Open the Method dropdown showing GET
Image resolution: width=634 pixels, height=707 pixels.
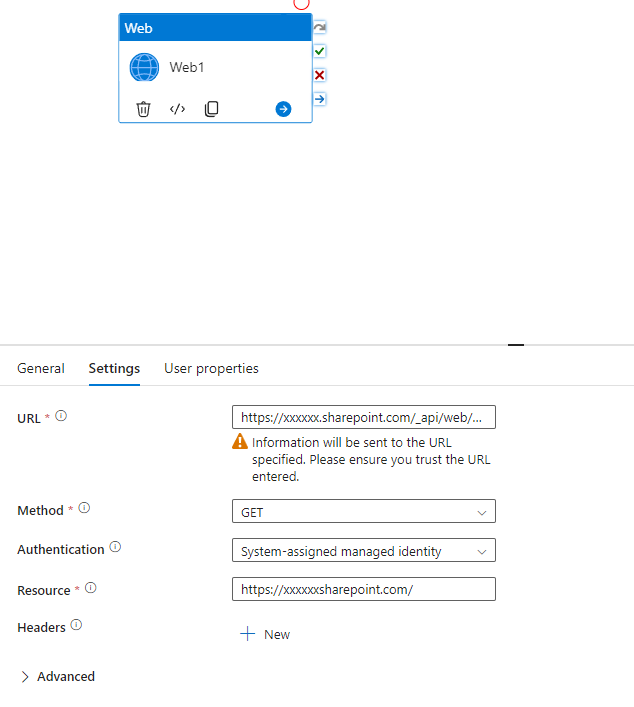coord(364,511)
